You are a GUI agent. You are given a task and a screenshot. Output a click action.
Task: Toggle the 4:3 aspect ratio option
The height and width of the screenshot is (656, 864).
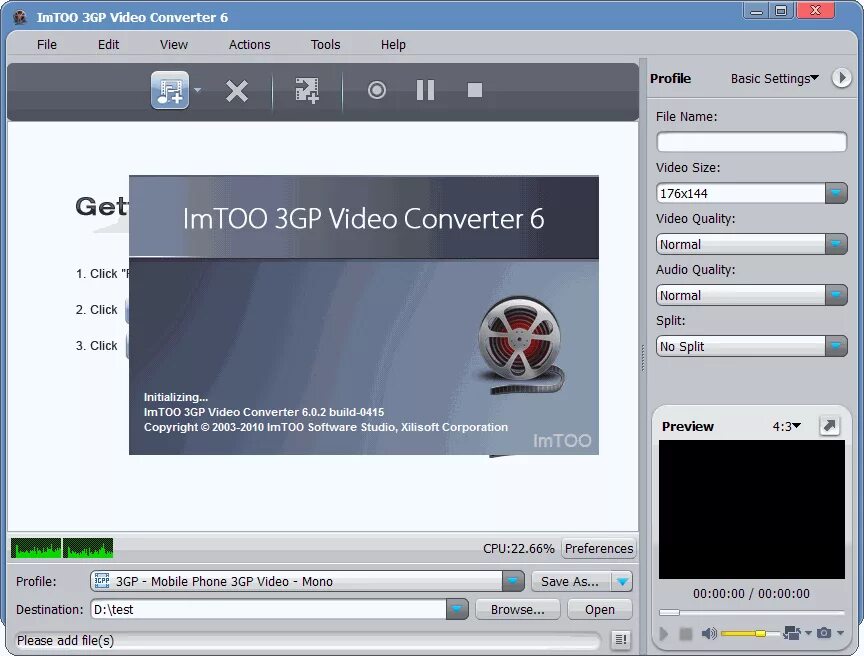tap(785, 425)
